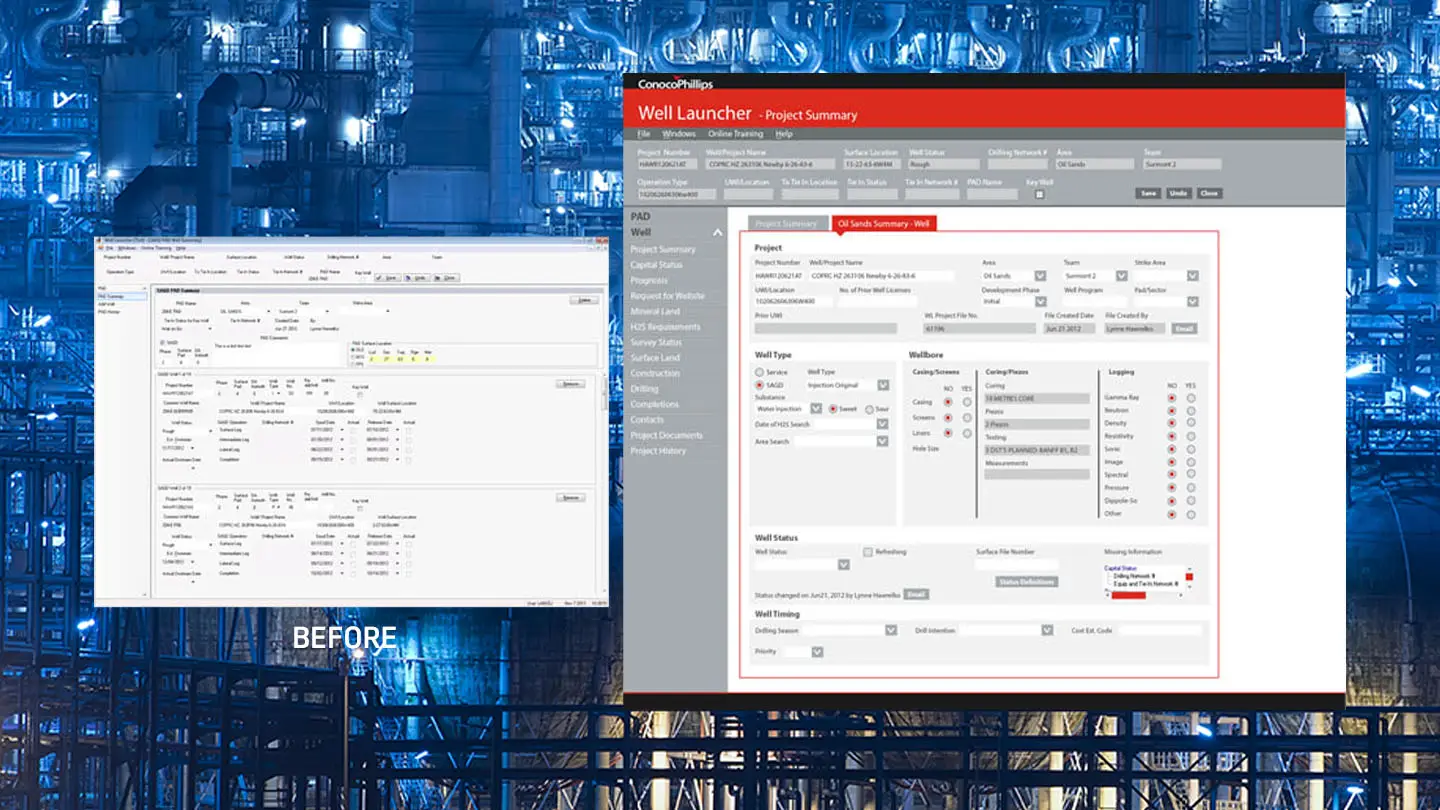The image size is (1440, 810).
Task: Expand the Pad/Sector dropdown
Action: (x=1192, y=301)
